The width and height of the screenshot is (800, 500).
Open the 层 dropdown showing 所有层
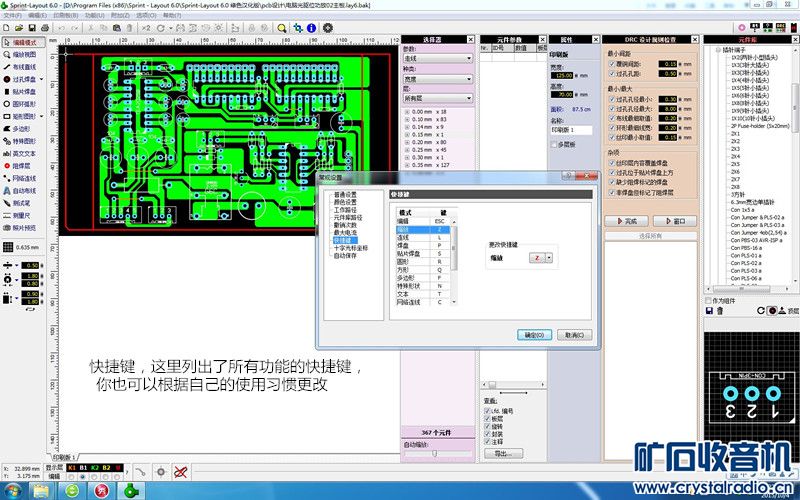[x=437, y=98]
